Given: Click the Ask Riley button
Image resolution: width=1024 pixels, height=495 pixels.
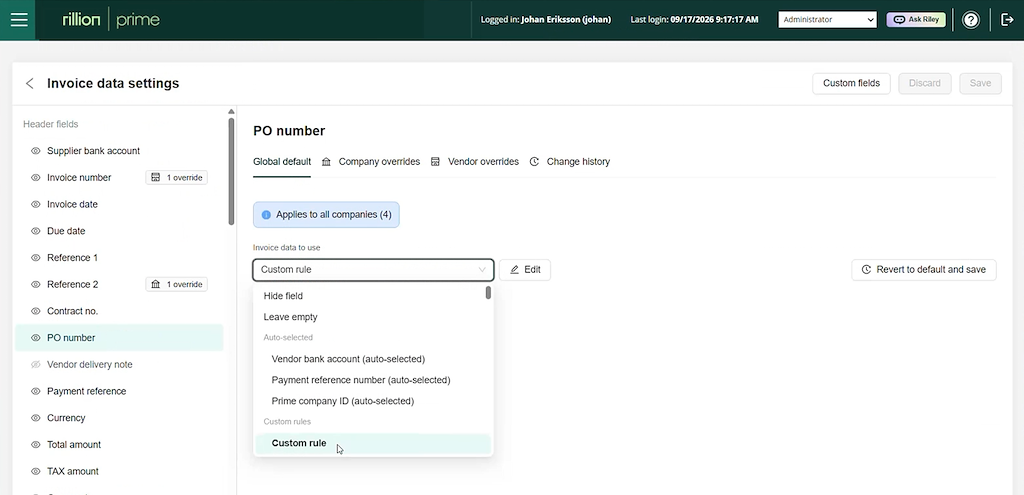Looking at the screenshot, I should [x=916, y=20].
